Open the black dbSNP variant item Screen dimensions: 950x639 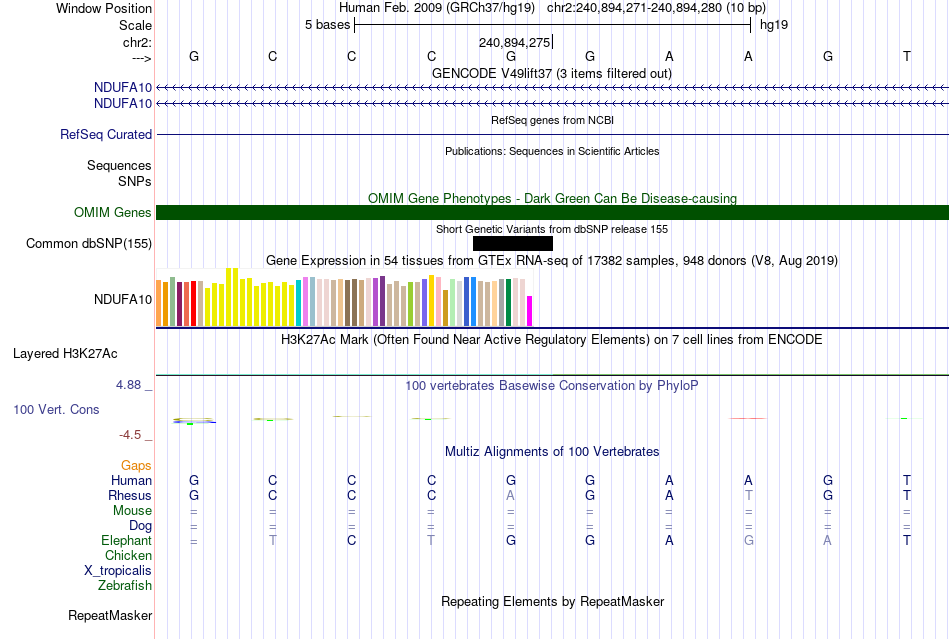click(x=513, y=243)
